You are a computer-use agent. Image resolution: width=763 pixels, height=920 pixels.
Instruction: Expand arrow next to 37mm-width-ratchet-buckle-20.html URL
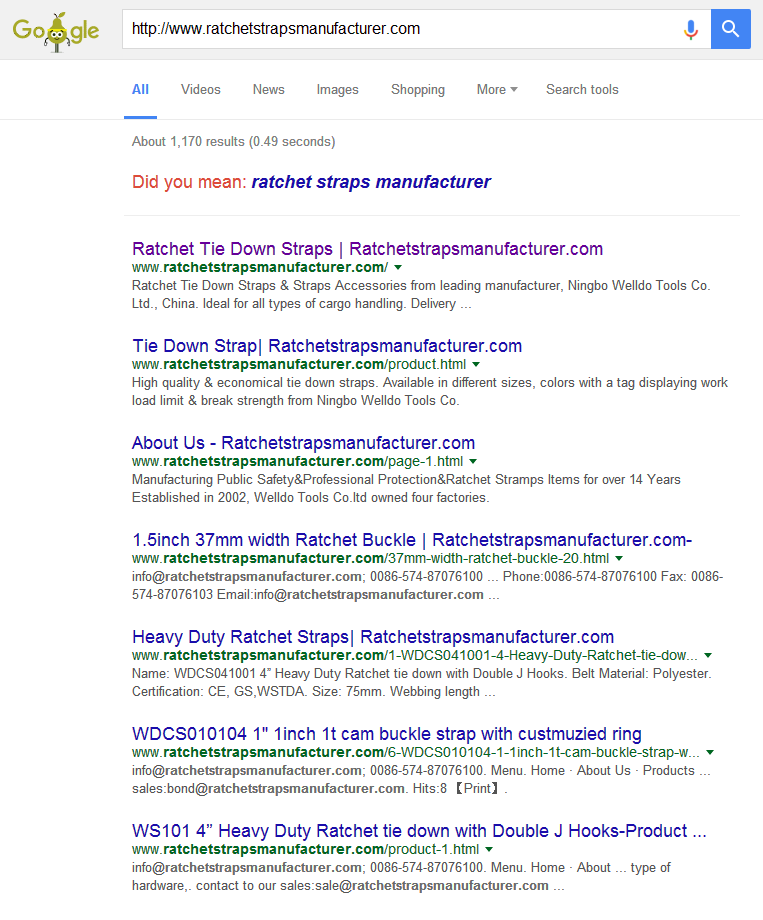[x=619, y=559]
